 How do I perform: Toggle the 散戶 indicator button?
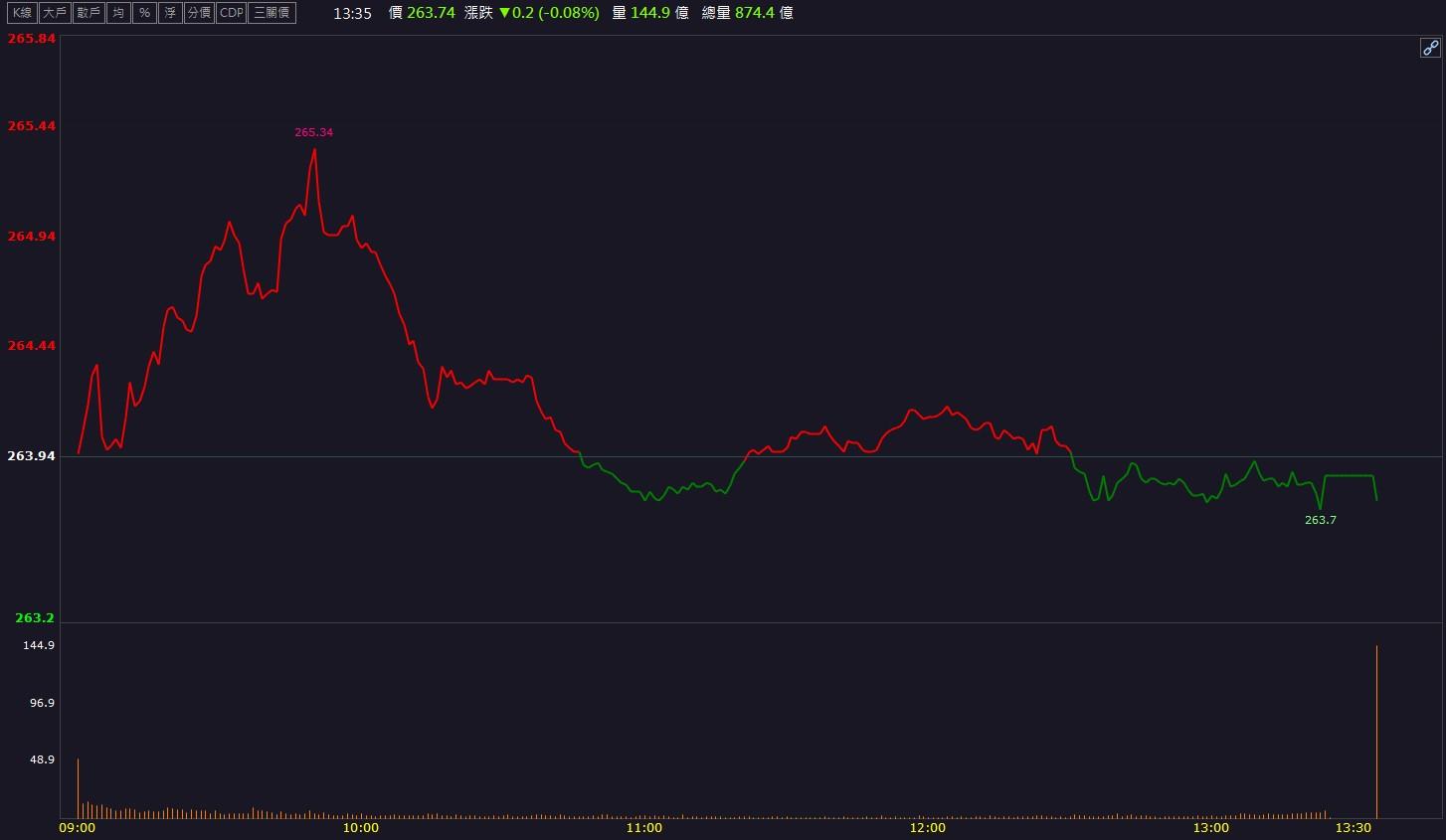point(89,13)
